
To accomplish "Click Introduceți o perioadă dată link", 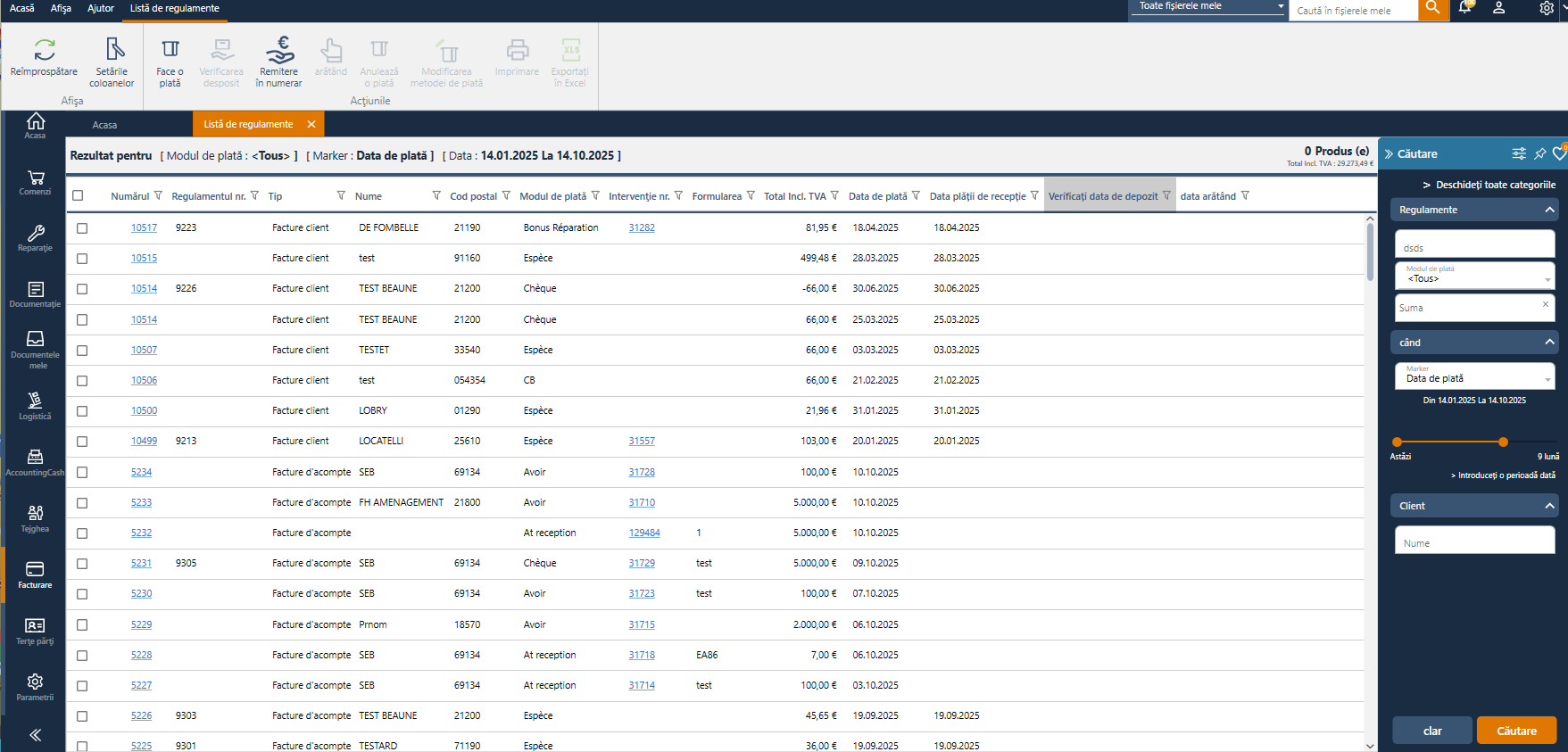I will (1504, 475).
